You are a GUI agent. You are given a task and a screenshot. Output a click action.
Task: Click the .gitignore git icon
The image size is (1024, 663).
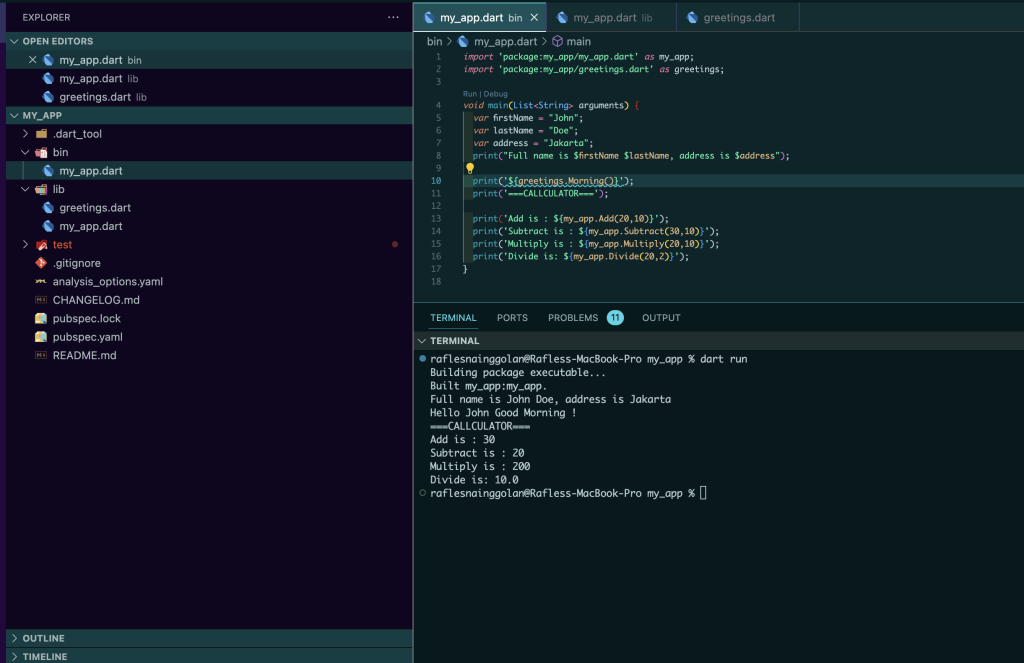click(41, 263)
